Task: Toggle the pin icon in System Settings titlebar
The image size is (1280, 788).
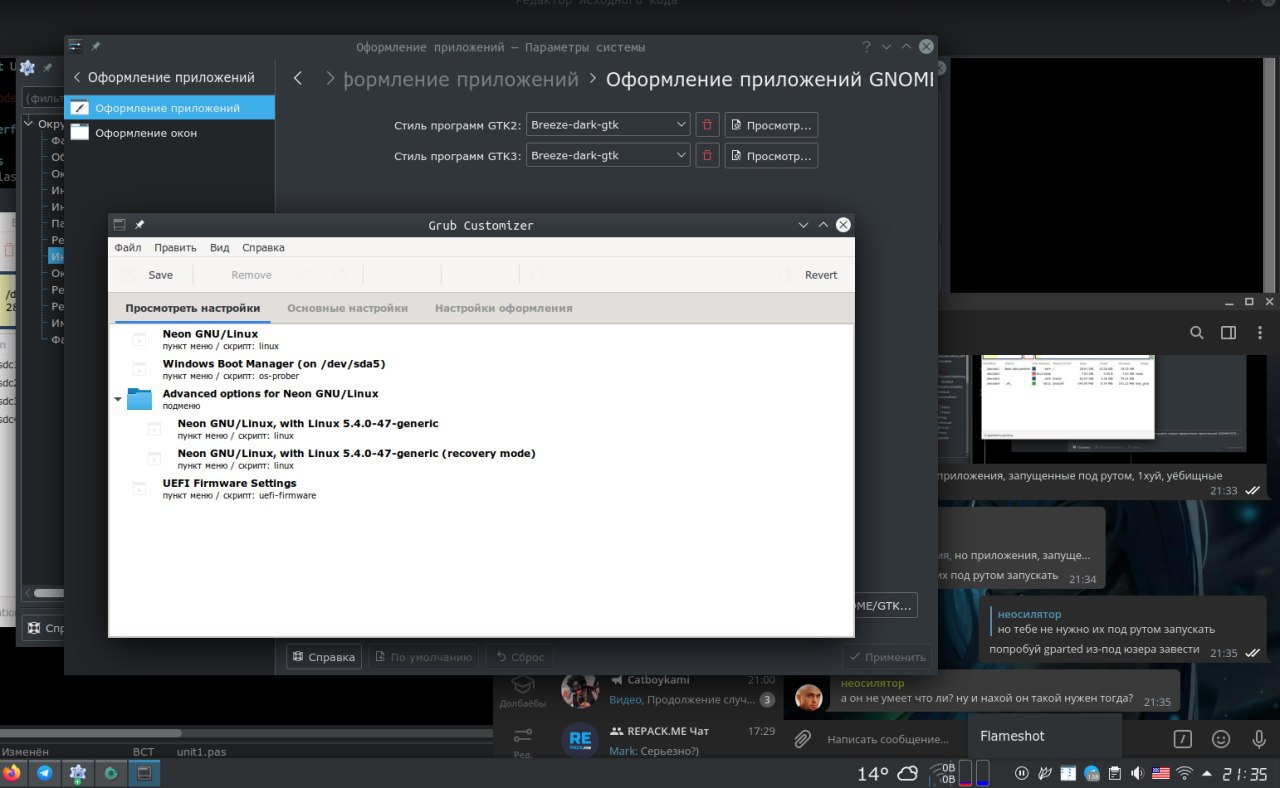Action: 96,46
